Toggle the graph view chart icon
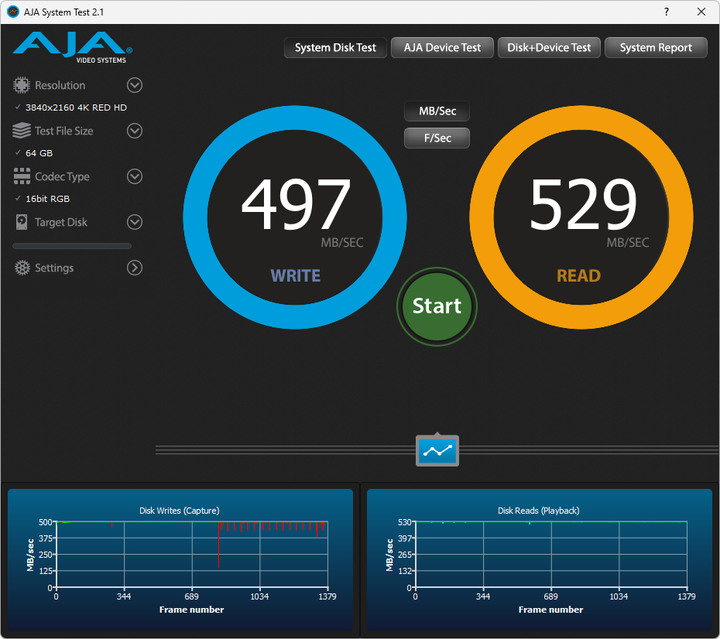The image size is (720, 639). pyautogui.click(x=437, y=450)
